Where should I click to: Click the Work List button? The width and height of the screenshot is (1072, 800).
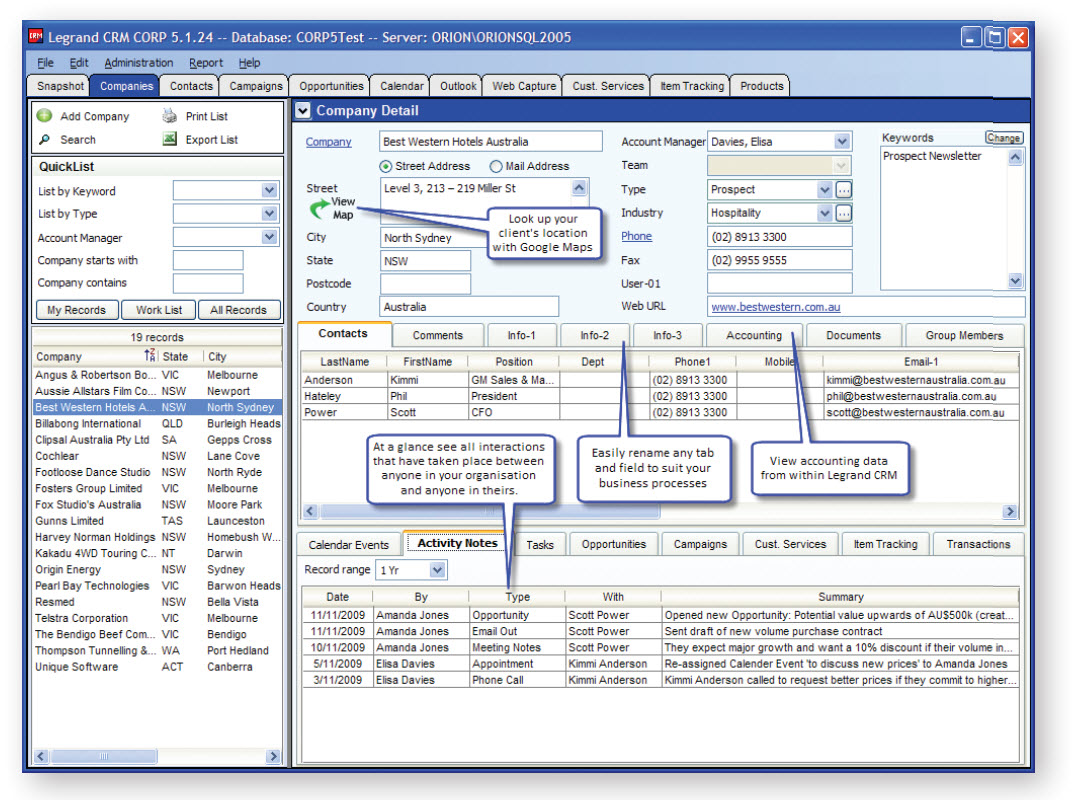pos(159,310)
